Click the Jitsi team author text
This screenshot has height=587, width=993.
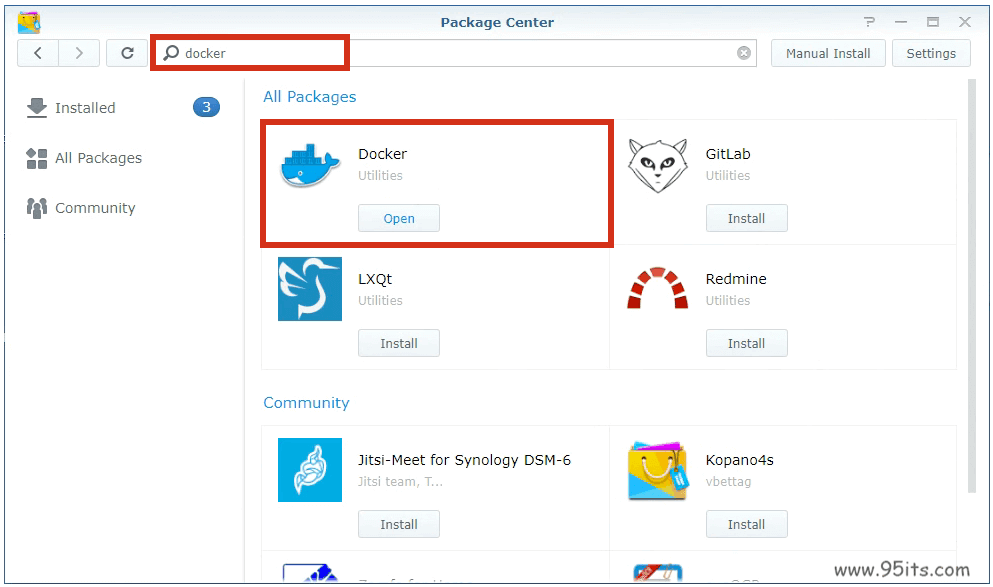pos(400,482)
